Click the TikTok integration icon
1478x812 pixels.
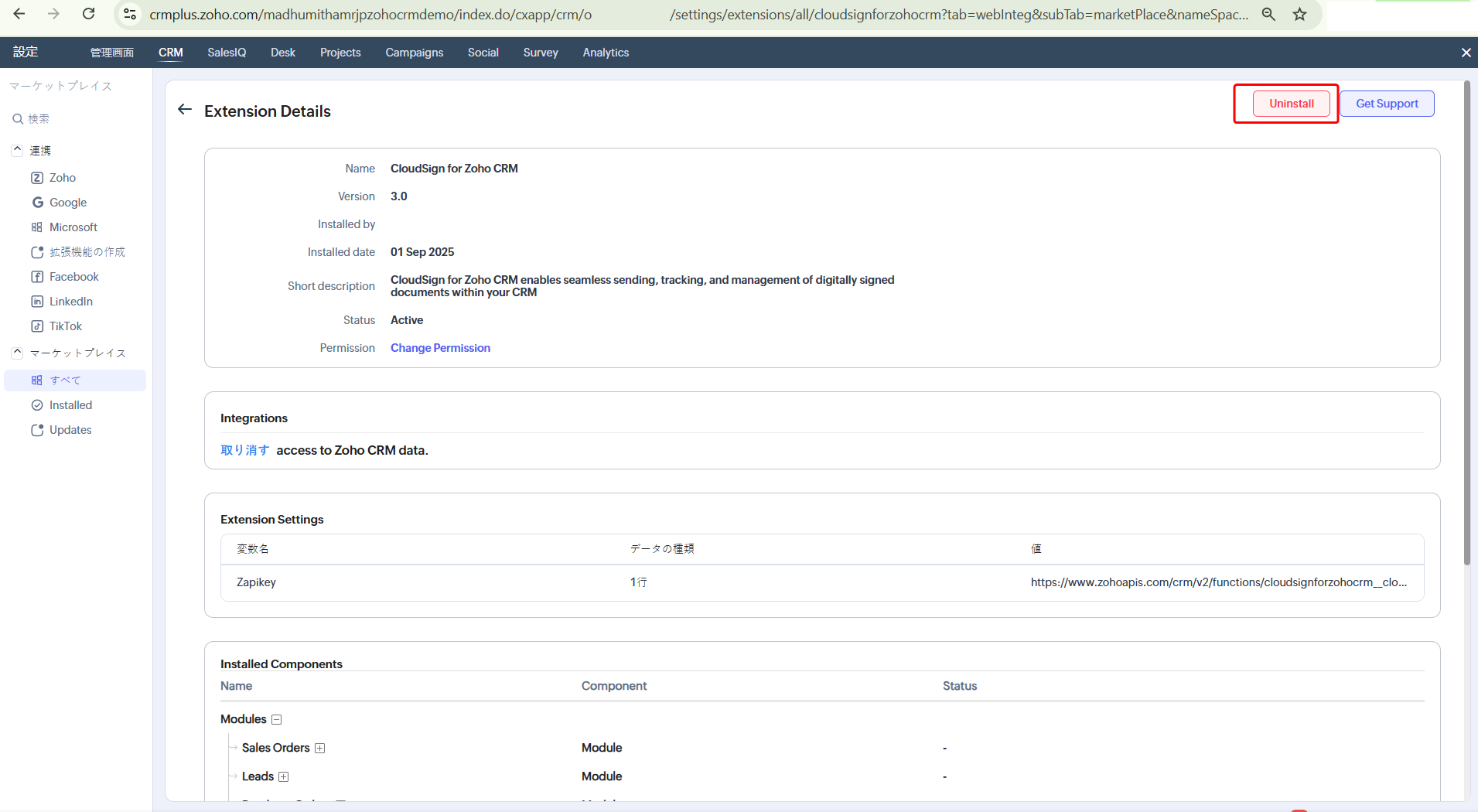tap(37, 326)
